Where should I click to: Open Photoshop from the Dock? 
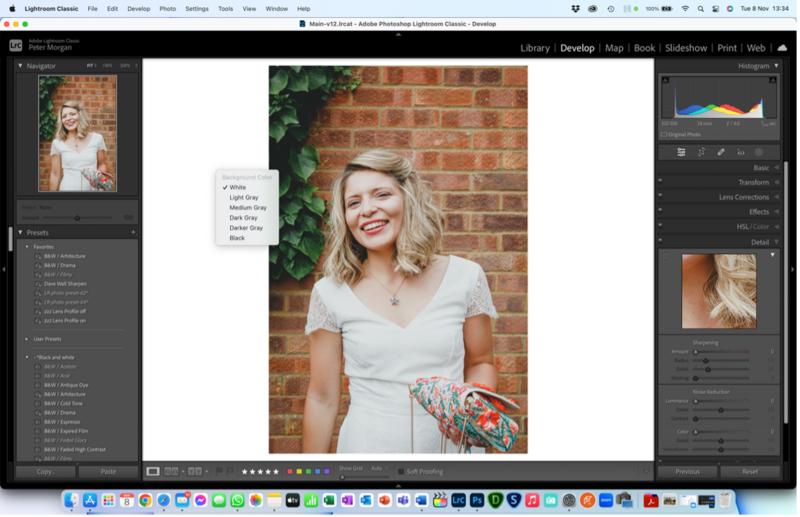(x=477, y=501)
